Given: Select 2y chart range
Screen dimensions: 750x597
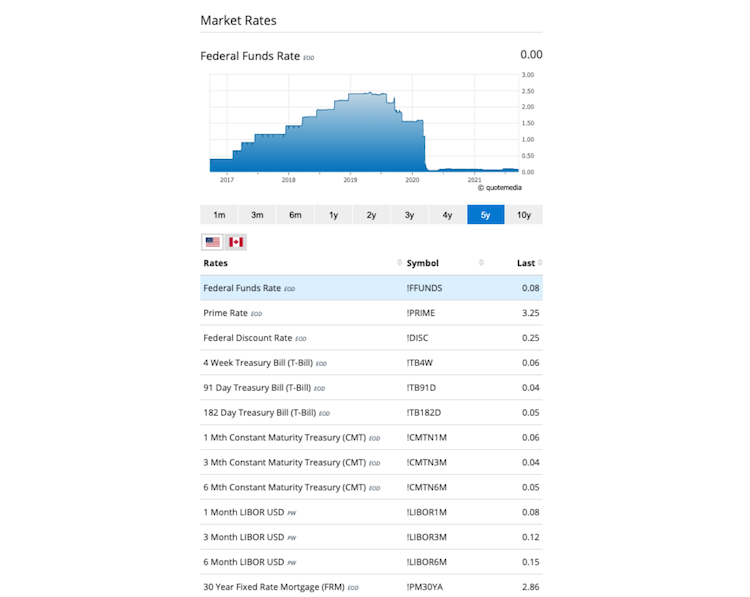Looking at the screenshot, I should (x=371, y=215).
